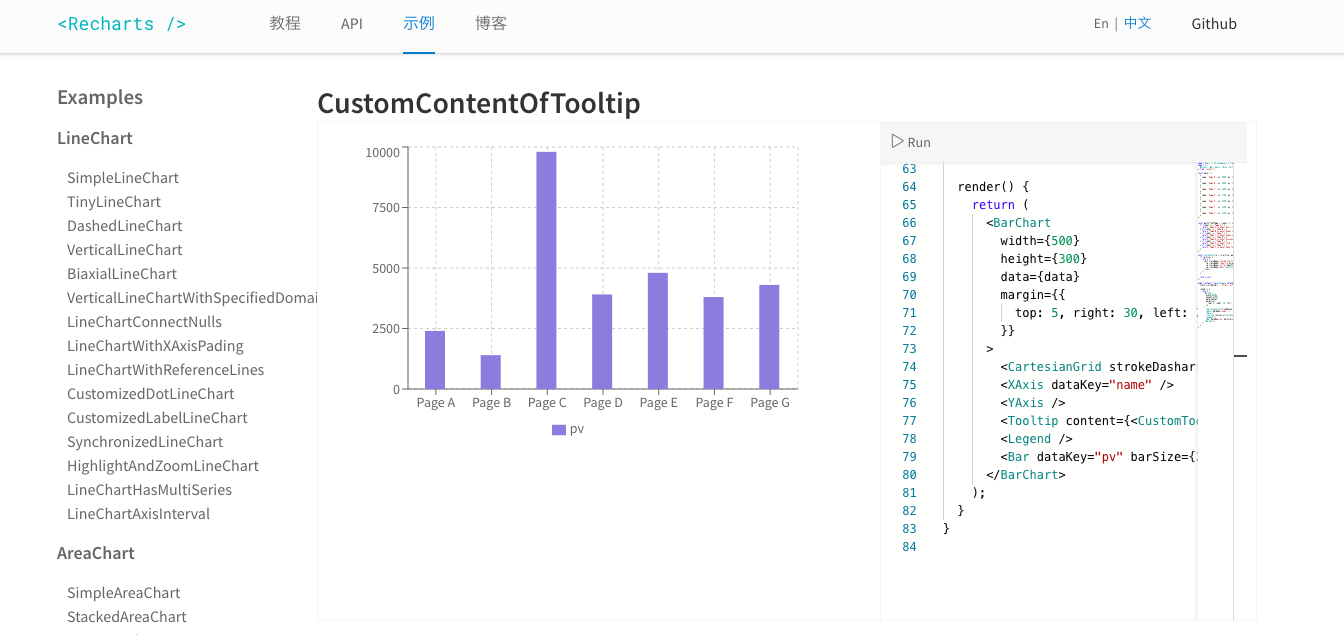The width and height of the screenshot is (1344, 635).
Task: Open CustomizedLabelLineChart example
Action: coord(157,418)
